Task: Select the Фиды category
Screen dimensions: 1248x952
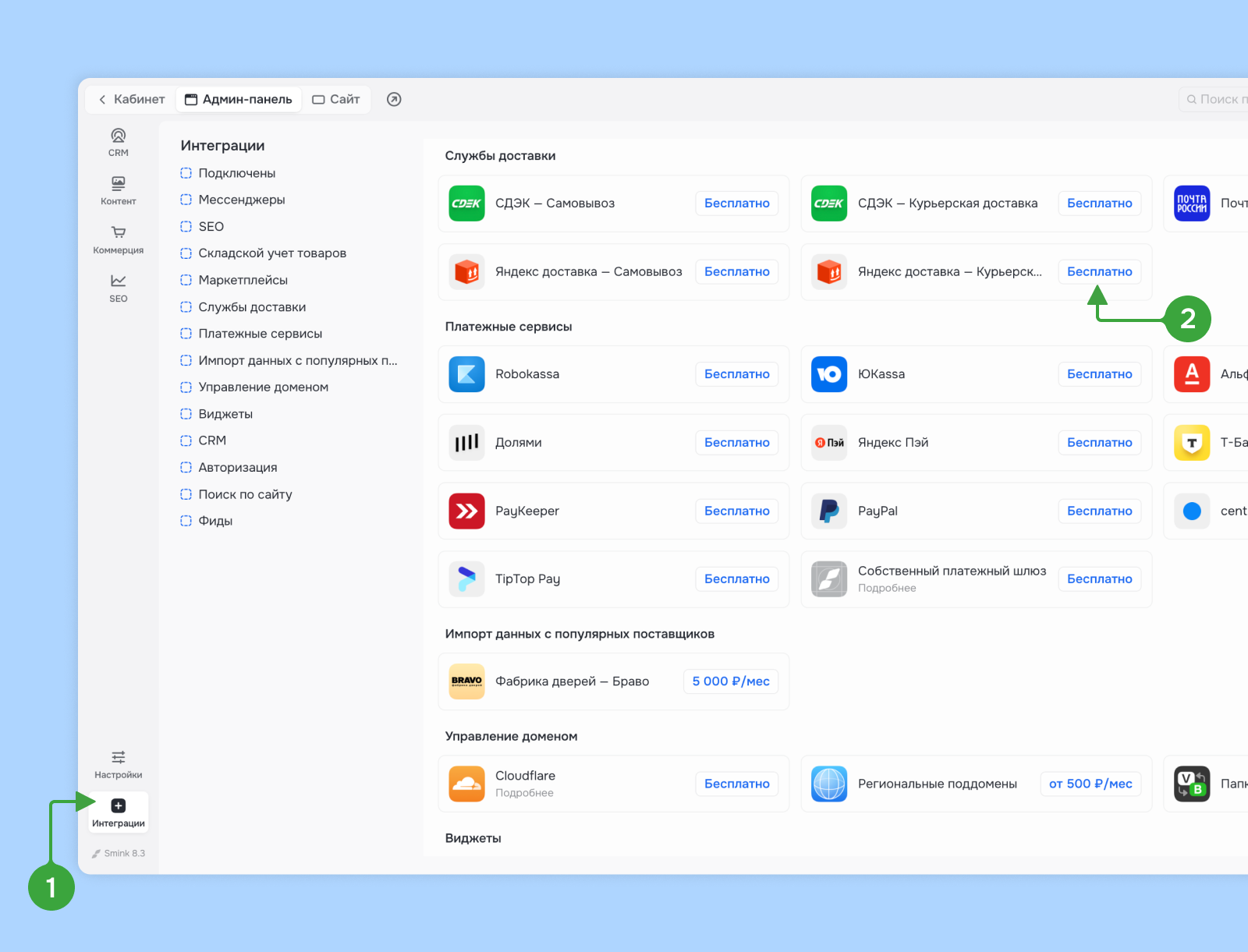Action: coord(207,521)
